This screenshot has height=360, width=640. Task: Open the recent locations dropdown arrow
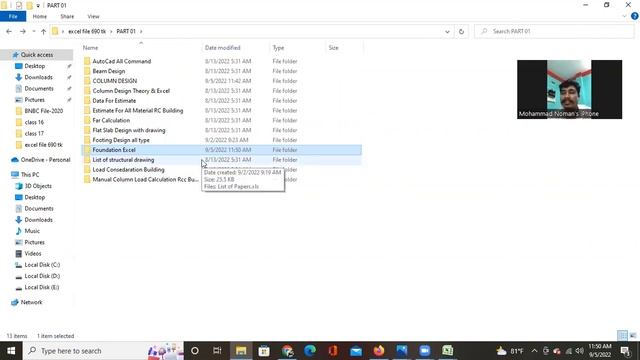tap(33, 31)
